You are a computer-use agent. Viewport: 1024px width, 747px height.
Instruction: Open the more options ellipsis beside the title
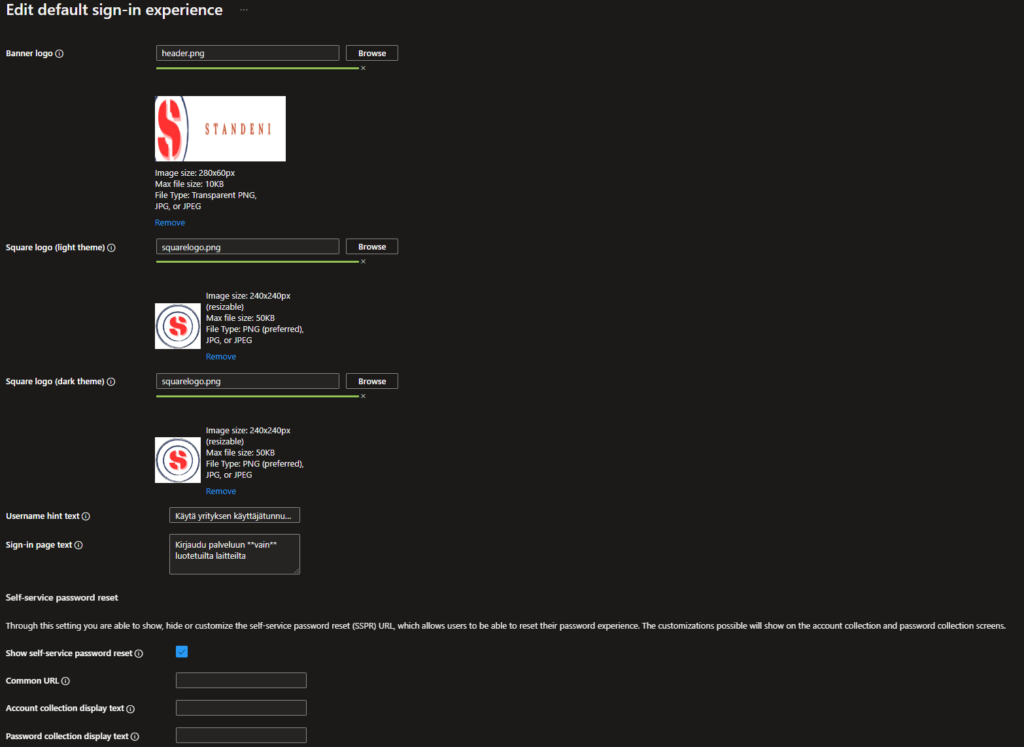(x=244, y=10)
